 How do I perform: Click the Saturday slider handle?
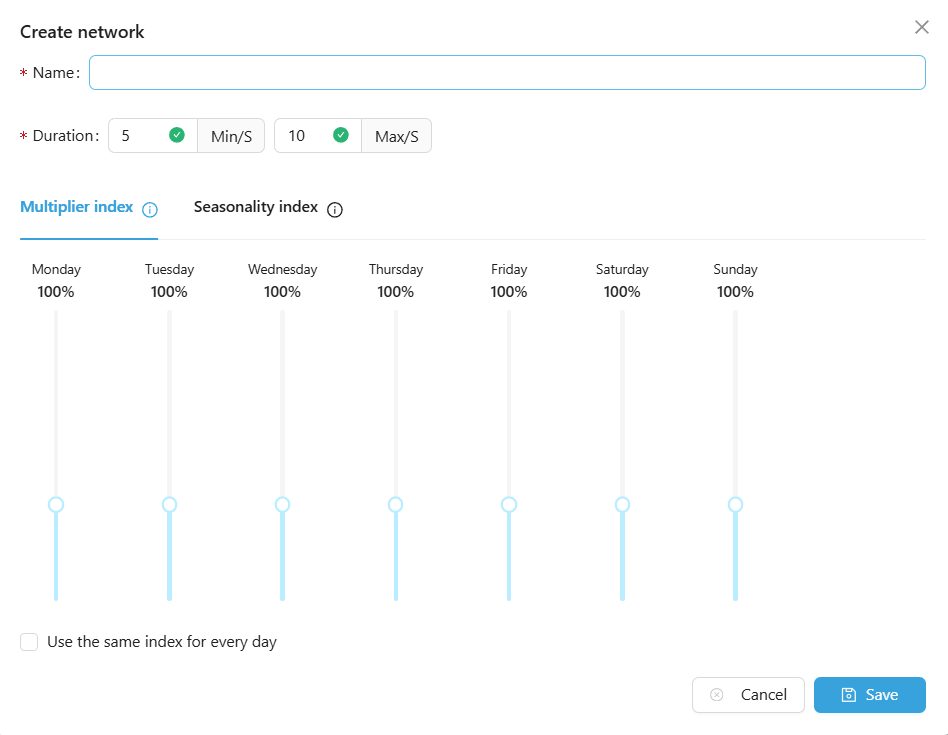[622, 504]
